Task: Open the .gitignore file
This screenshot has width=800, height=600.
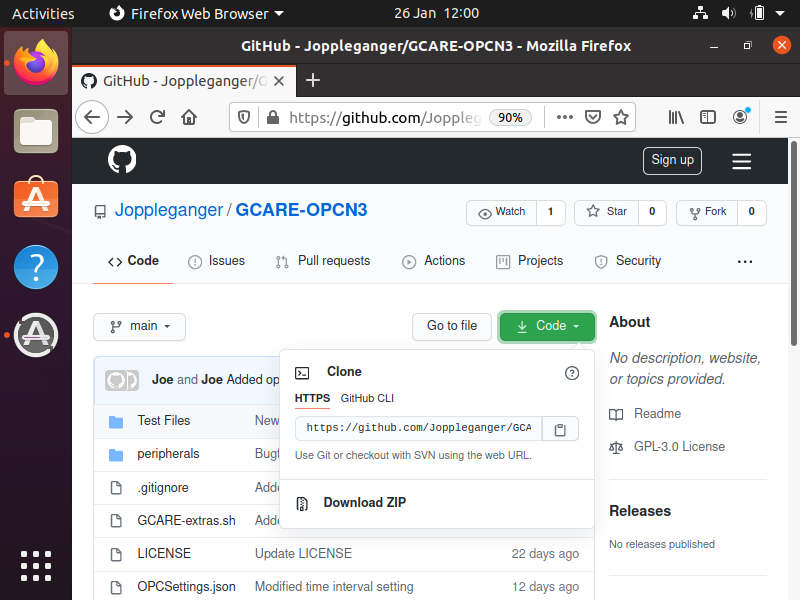Action: click(163, 488)
